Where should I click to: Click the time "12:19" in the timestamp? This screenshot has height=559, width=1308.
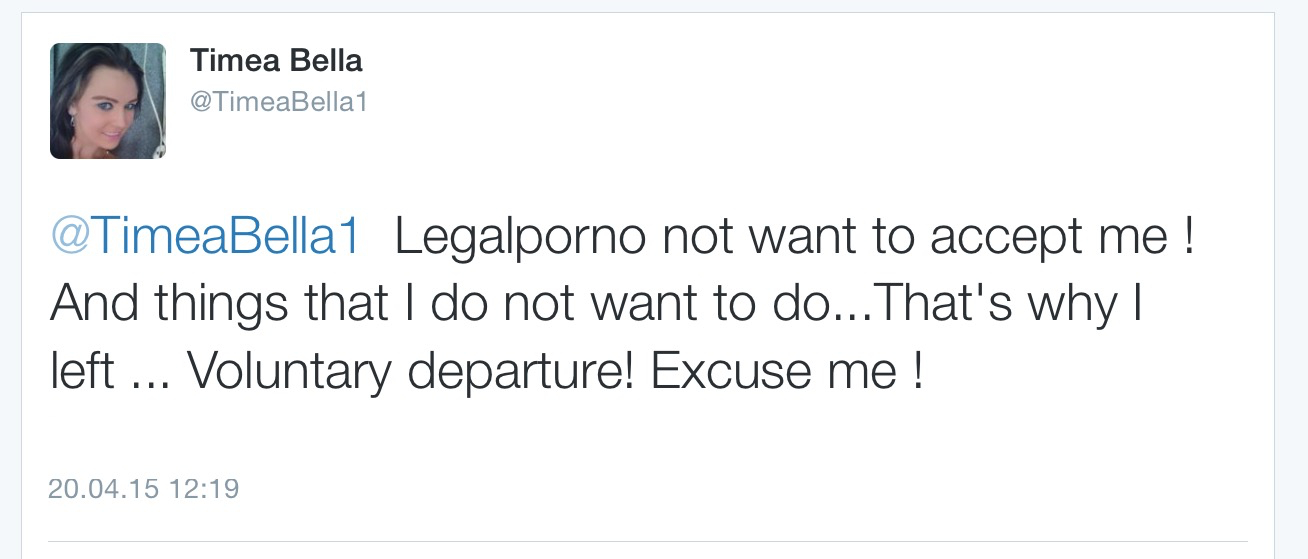click(205, 489)
